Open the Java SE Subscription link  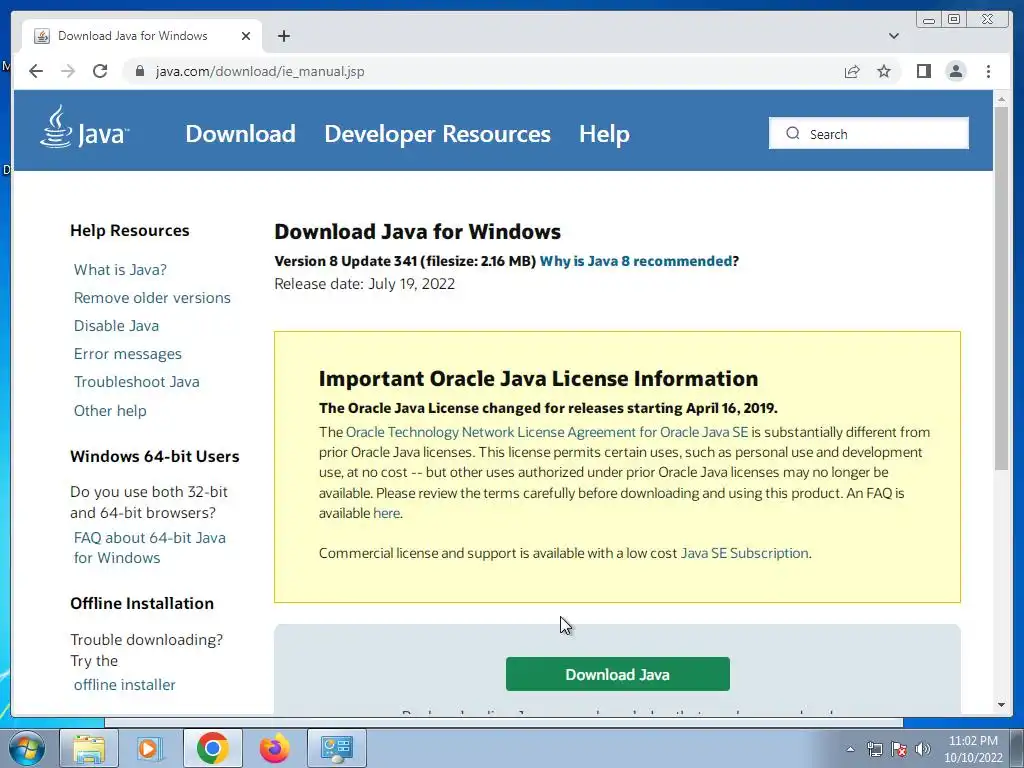point(744,553)
